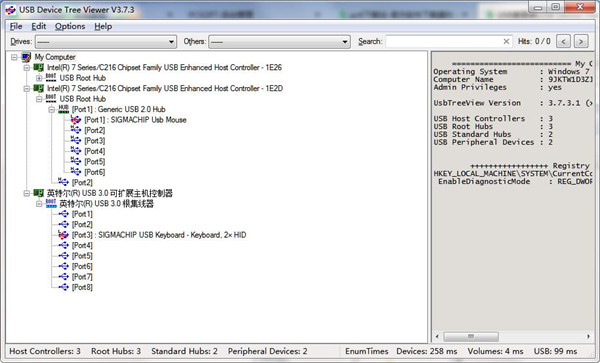
Task: Select the SIGMACHIP USB Keyboard entry text
Action: [158, 235]
